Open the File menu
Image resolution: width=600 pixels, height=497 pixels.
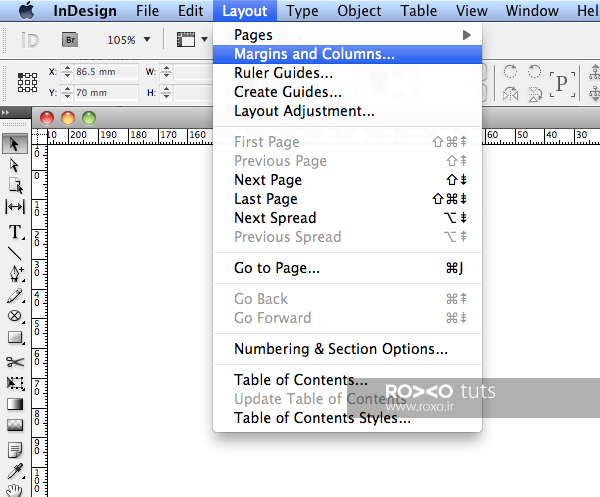pyautogui.click(x=147, y=11)
